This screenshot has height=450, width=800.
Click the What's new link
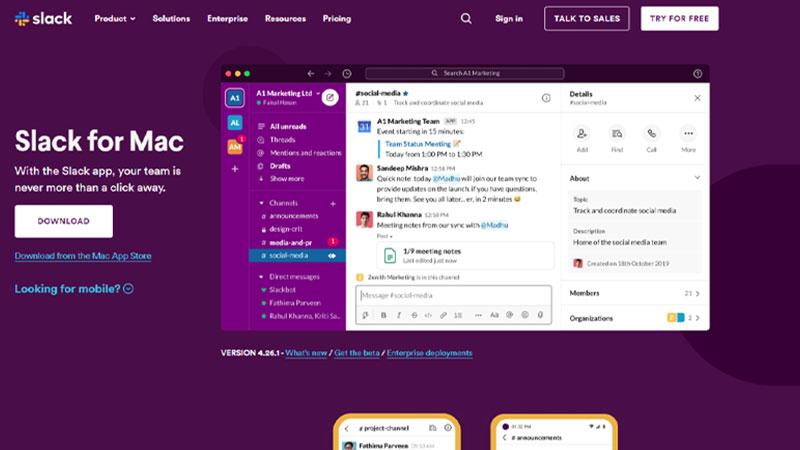[x=306, y=353]
